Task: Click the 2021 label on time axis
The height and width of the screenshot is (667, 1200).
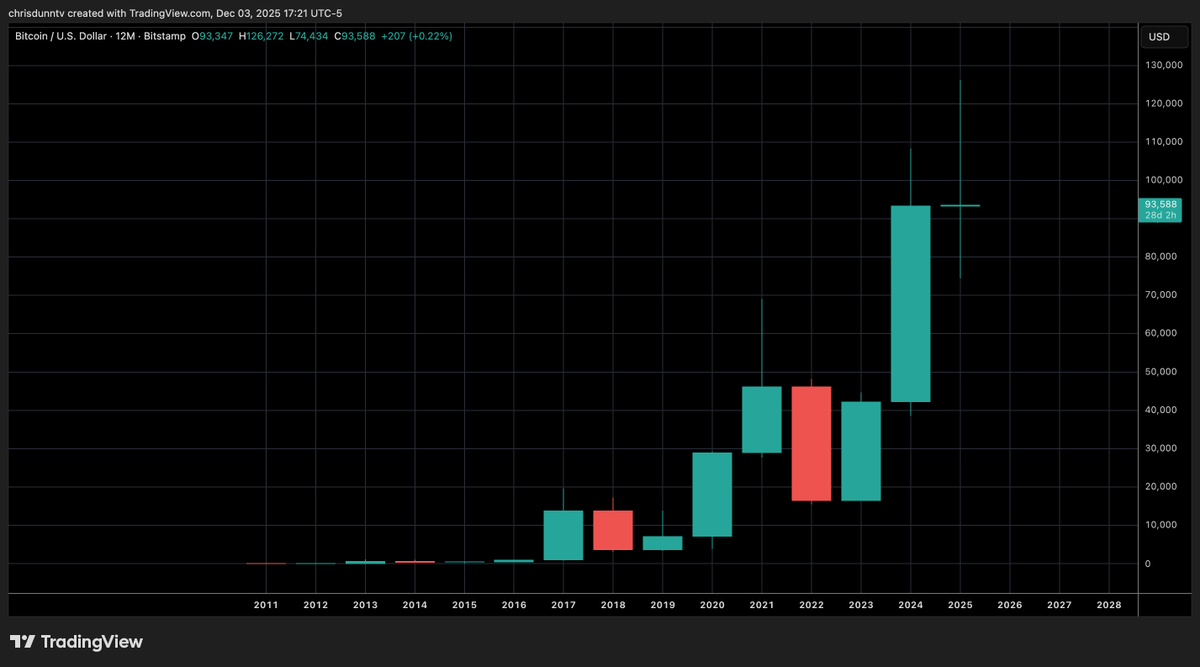Action: [761, 604]
